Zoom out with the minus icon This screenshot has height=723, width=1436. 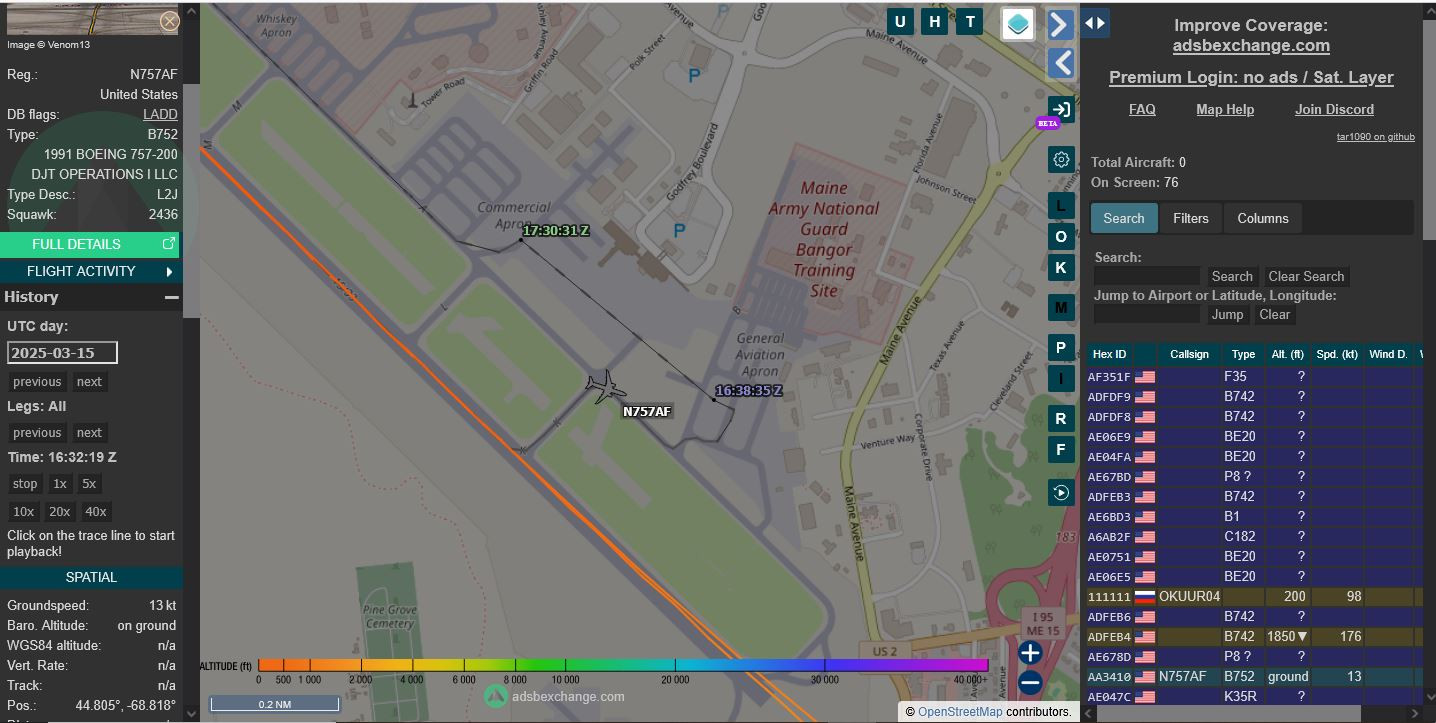pyautogui.click(x=1030, y=683)
